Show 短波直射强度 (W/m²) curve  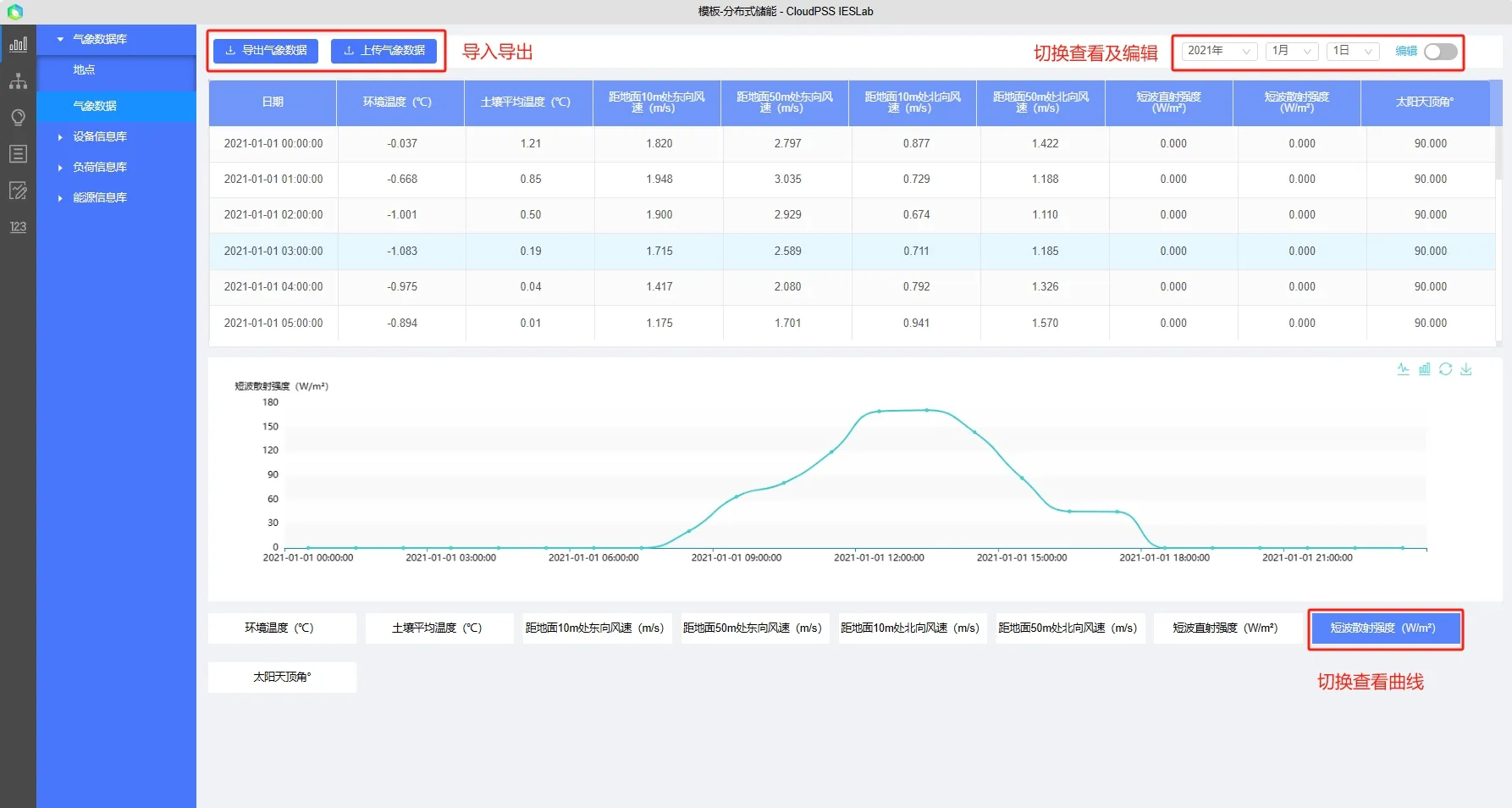[x=1228, y=628]
